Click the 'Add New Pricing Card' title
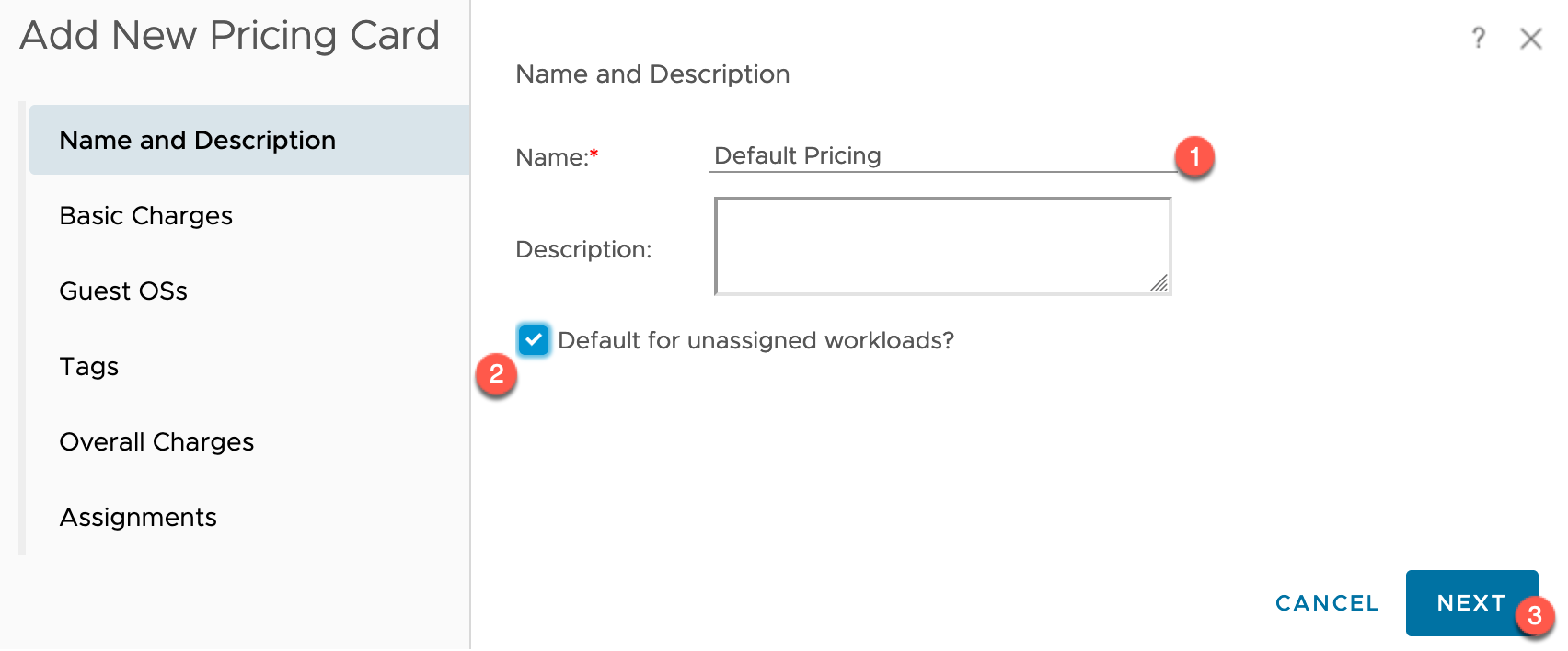 coord(230,35)
